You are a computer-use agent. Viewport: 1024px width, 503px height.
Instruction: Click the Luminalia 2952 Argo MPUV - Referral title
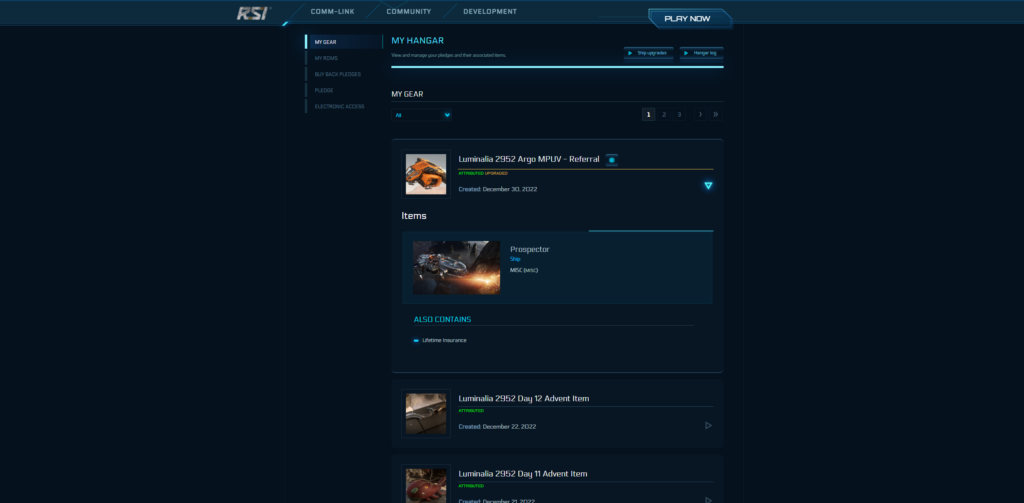[x=529, y=159]
